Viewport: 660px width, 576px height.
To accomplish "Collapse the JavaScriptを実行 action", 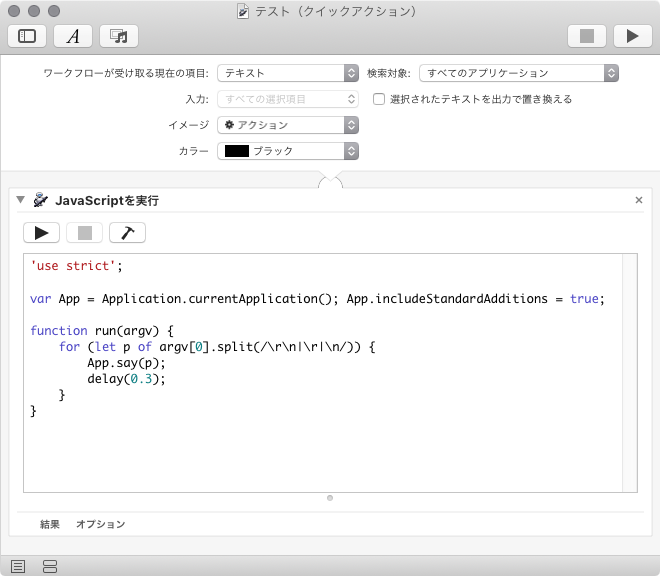I will (20, 201).
